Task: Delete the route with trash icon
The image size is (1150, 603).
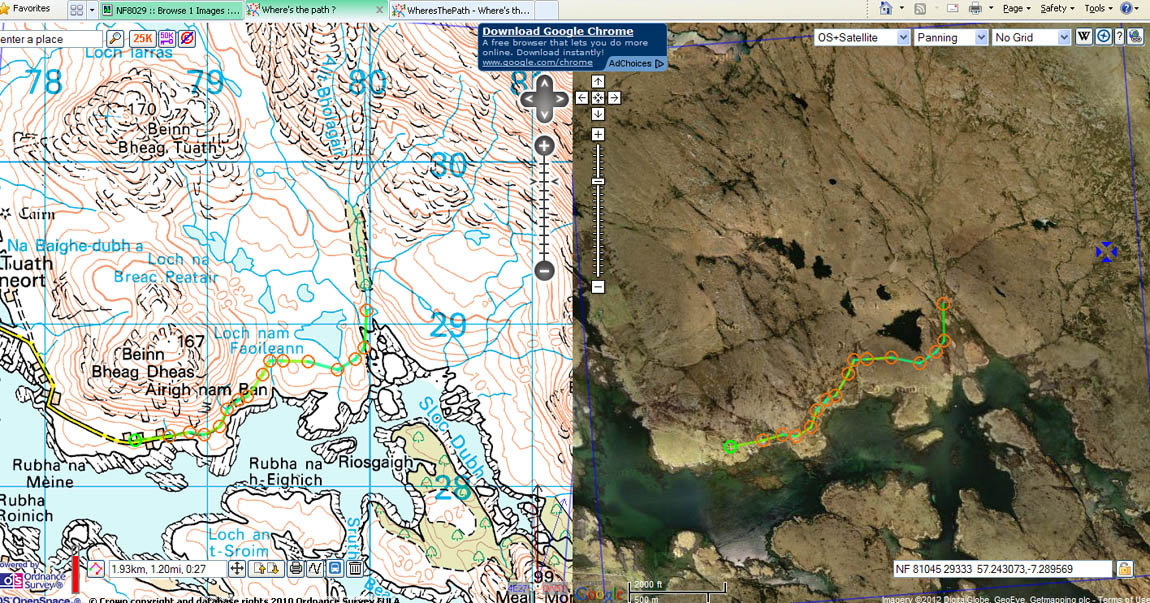Action: click(x=355, y=569)
